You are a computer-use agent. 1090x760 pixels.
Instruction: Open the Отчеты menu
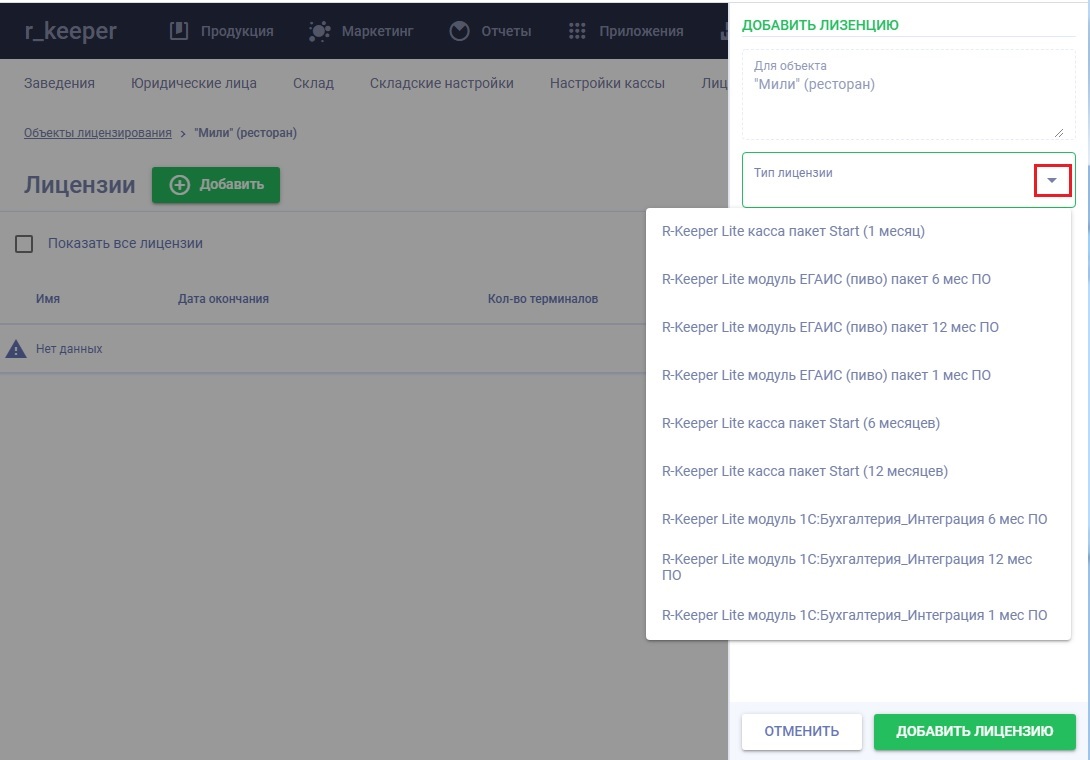click(490, 31)
